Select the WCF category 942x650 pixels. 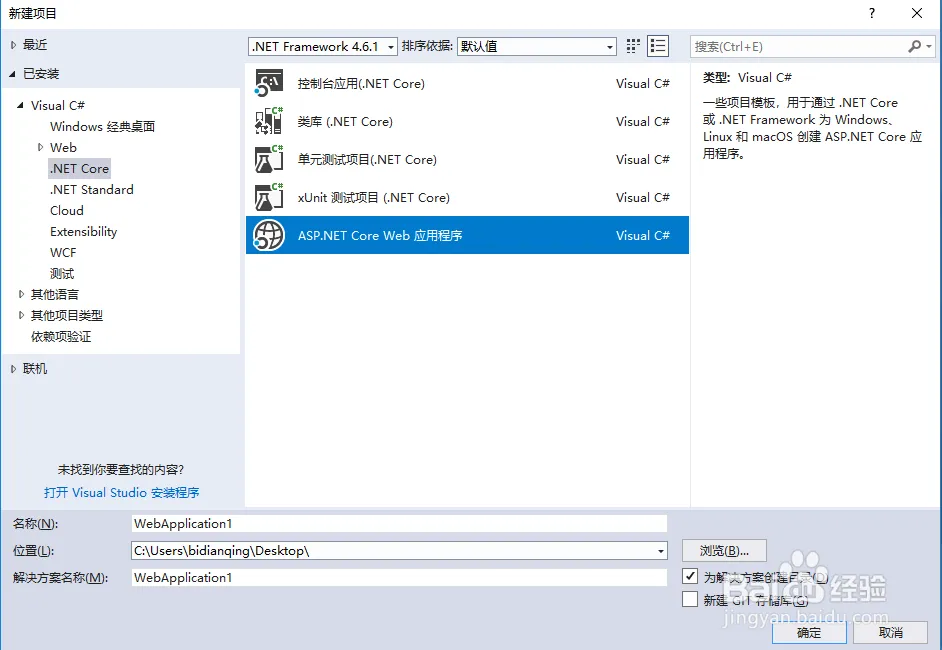(63, 252)
